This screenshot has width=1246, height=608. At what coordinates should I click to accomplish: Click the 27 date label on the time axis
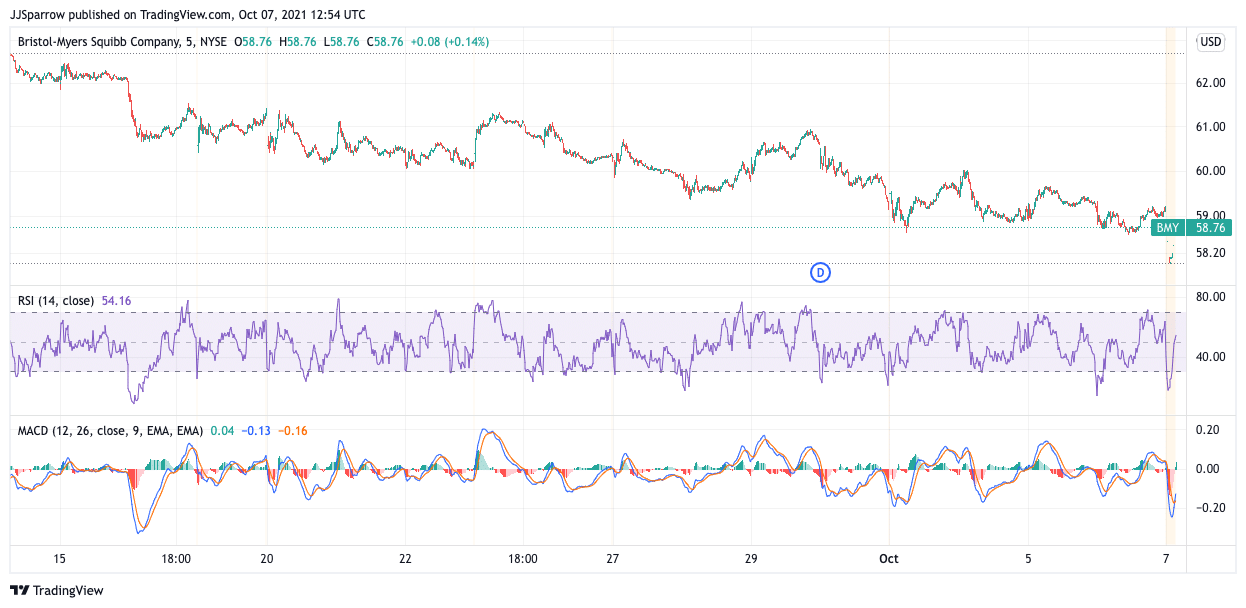[613, 559]
